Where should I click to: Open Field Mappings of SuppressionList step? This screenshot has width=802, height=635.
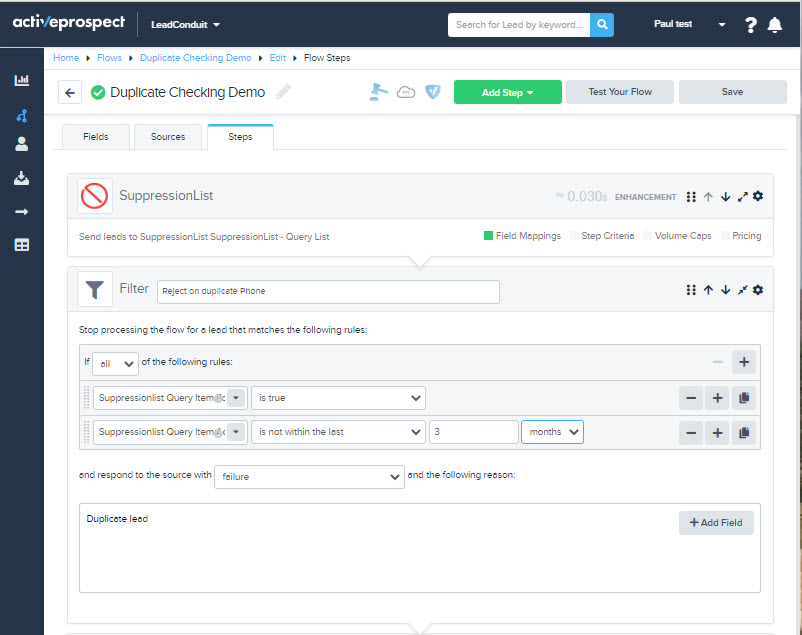coord(522,236)
